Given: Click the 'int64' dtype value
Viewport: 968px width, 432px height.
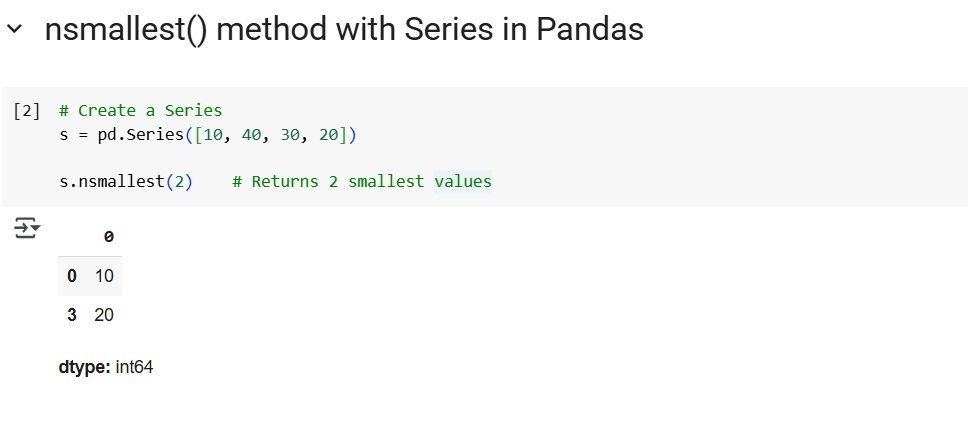Looking at the screenshot, I should tap(134, 368).
